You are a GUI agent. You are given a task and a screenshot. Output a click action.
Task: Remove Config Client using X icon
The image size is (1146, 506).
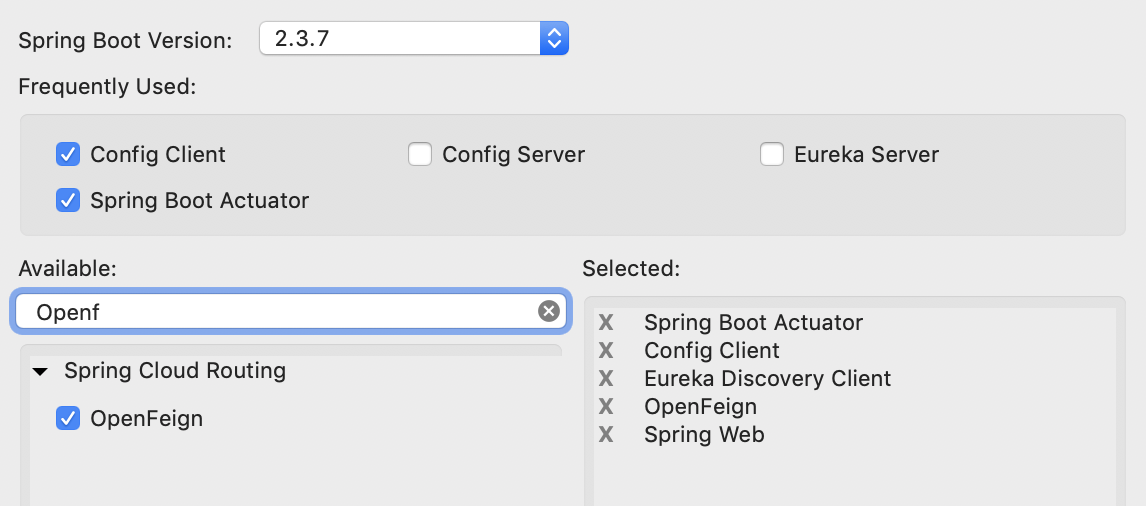coord(605,351)
